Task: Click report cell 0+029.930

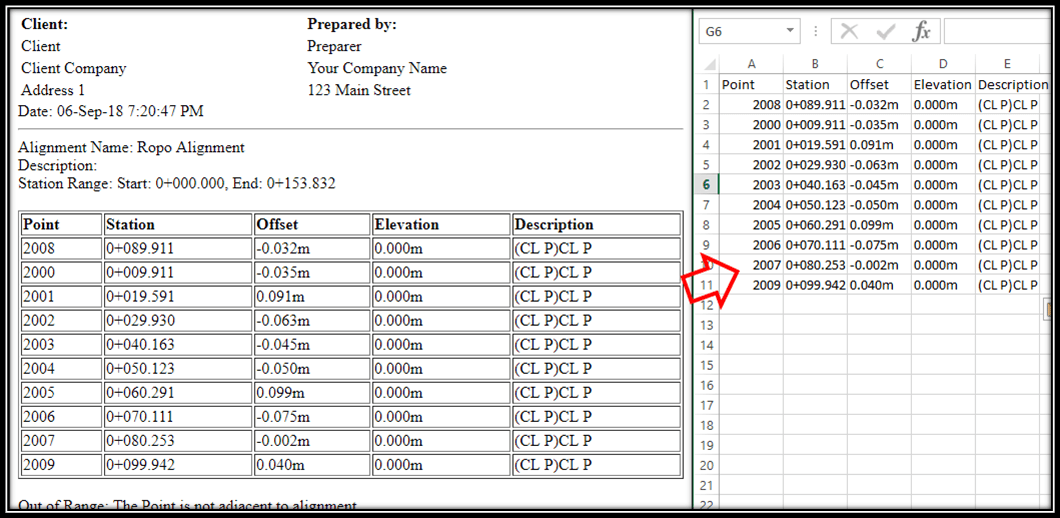Action: coord(178,321)
